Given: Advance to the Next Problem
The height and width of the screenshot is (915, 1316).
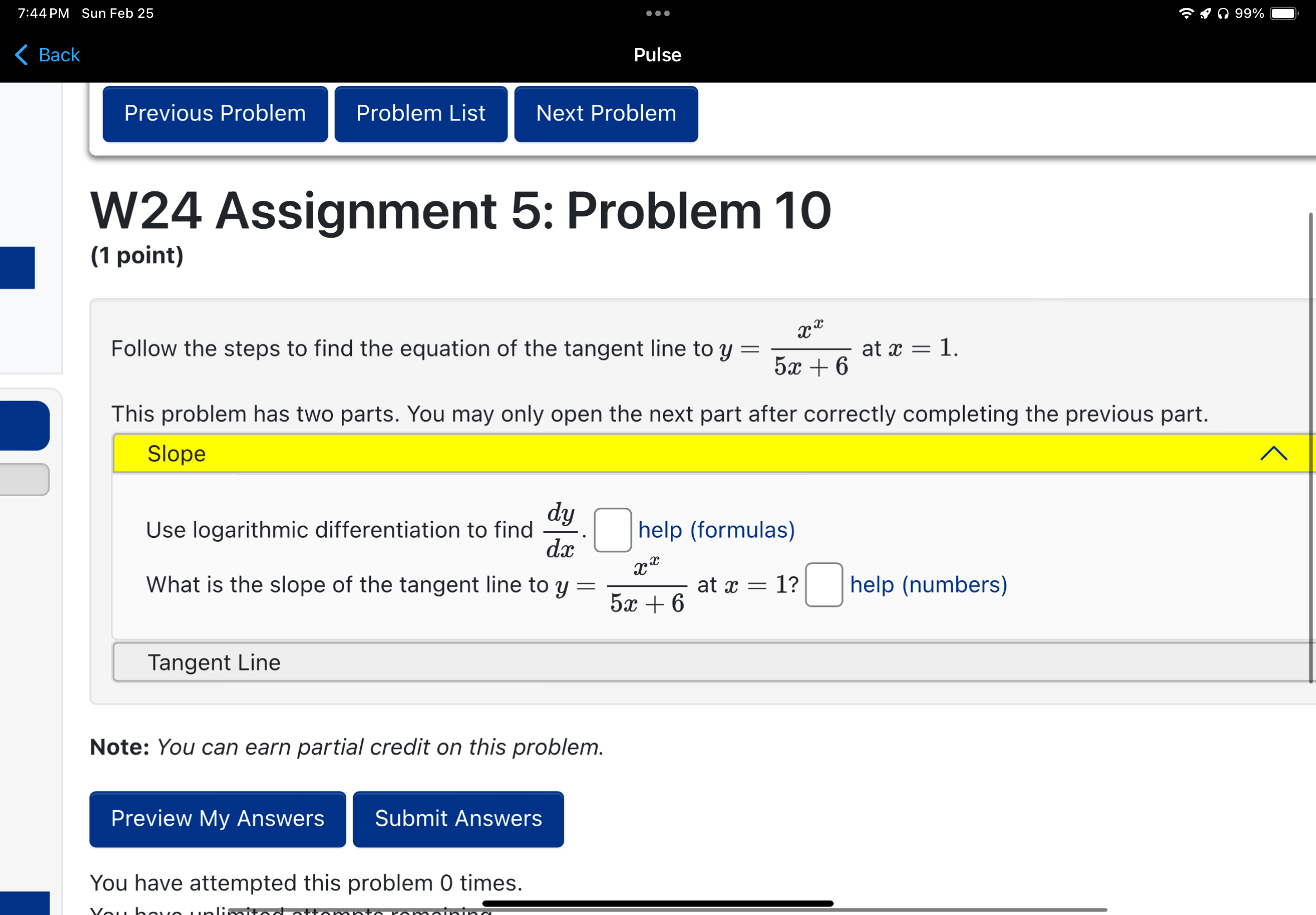Looking at the screenshot, I should (x=606, y=113).
